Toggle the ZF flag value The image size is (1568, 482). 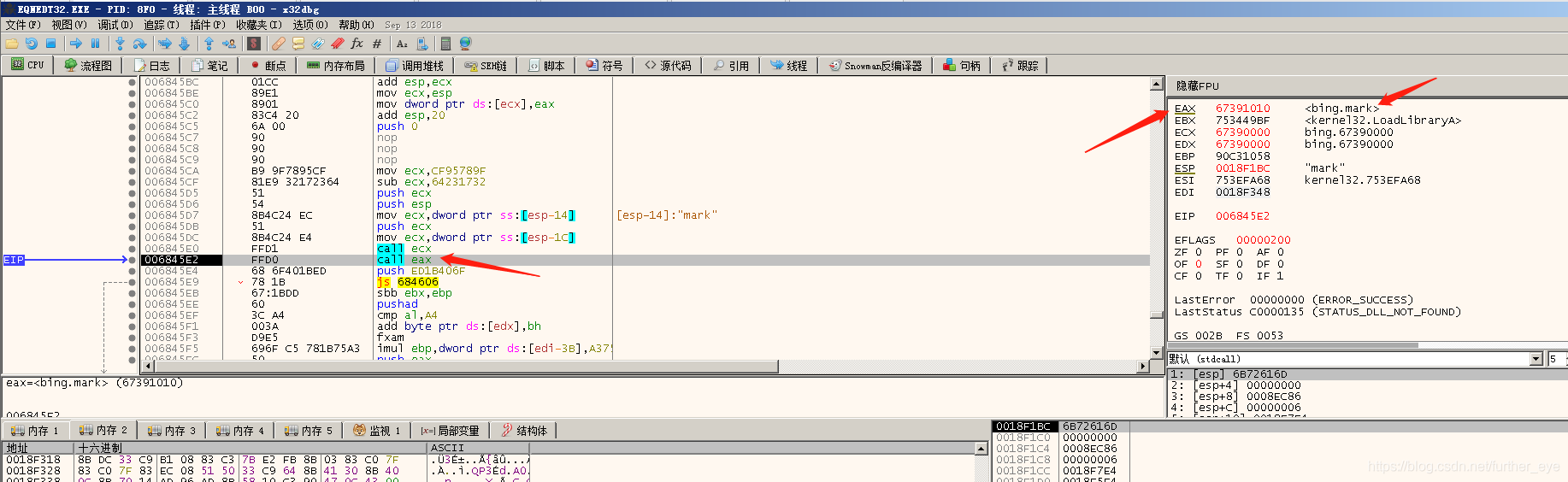(1199, 252)
